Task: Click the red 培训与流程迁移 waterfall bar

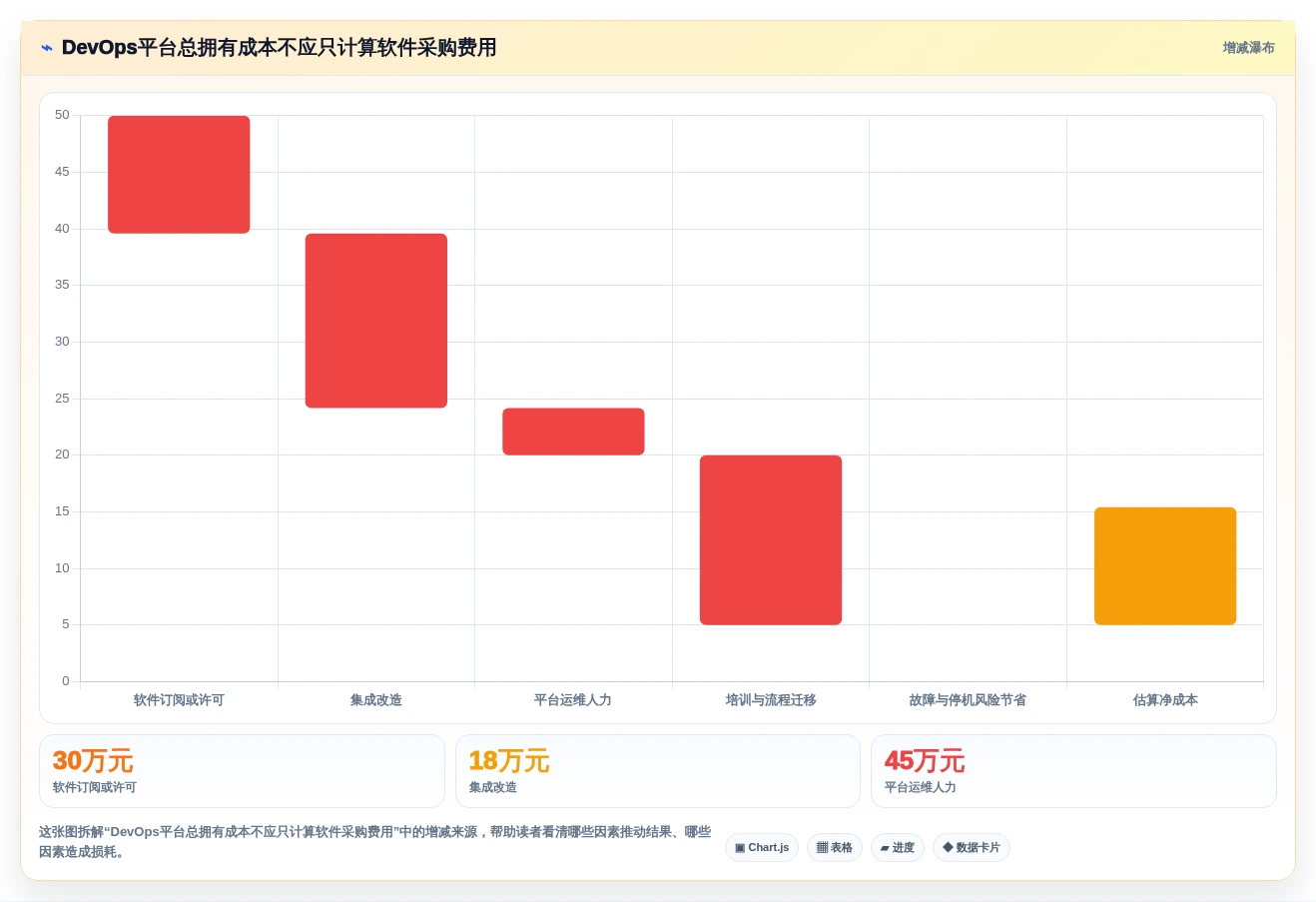Action: 771,540
